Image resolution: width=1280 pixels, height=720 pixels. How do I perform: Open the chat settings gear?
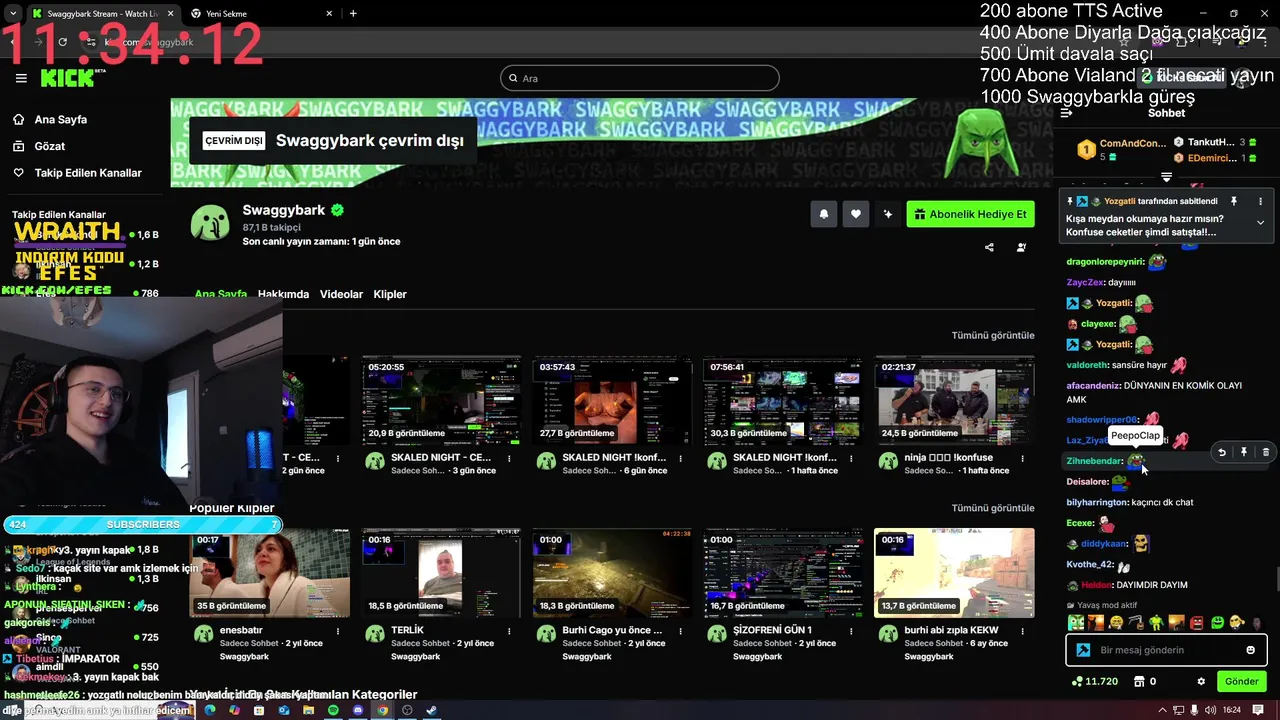[1201, 681]
